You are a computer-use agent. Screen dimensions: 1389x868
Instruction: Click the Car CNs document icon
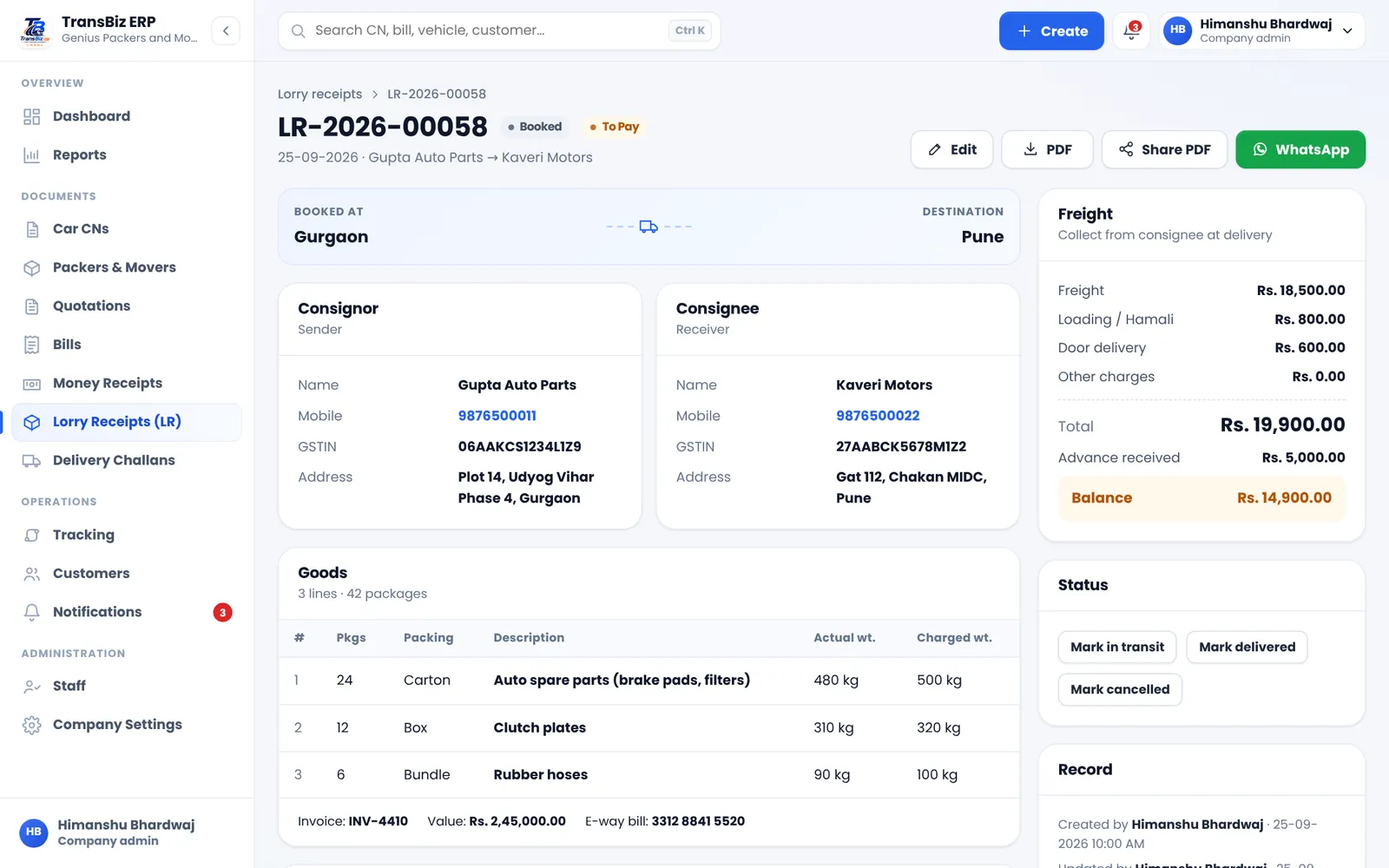pos(32,229)
